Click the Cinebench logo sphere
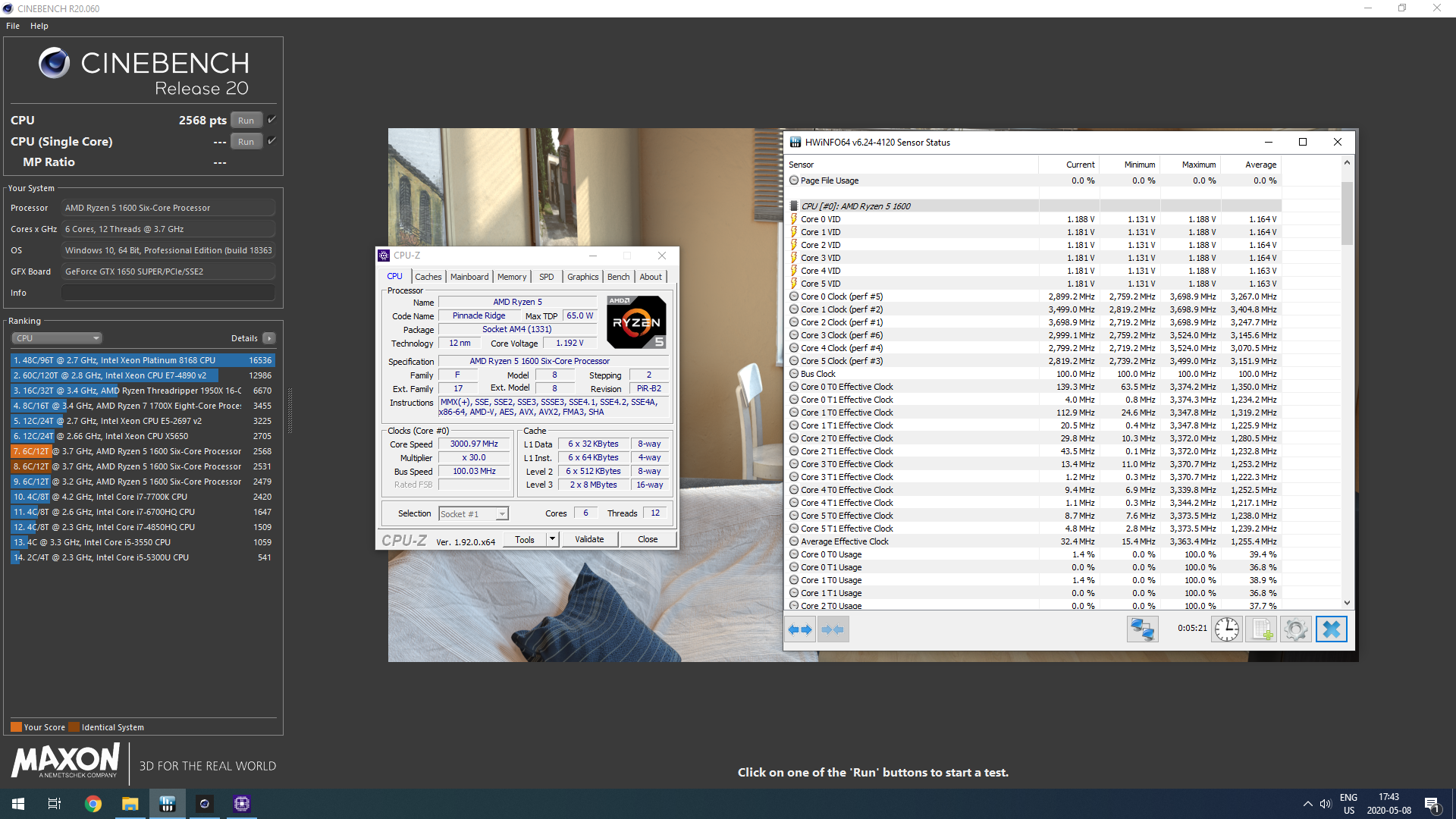 point(55,63)
